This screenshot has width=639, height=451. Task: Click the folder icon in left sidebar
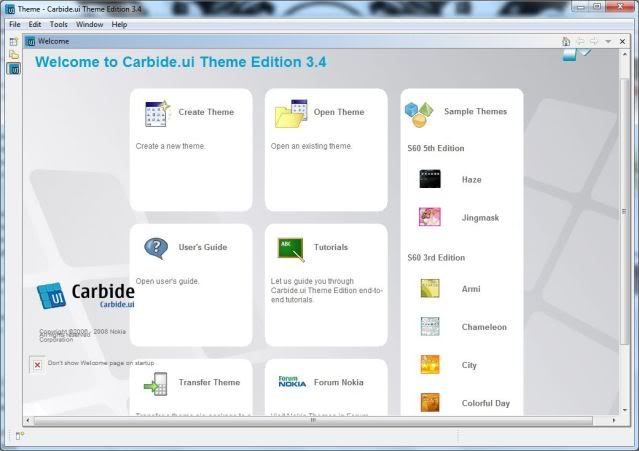[x=14, y=55]
